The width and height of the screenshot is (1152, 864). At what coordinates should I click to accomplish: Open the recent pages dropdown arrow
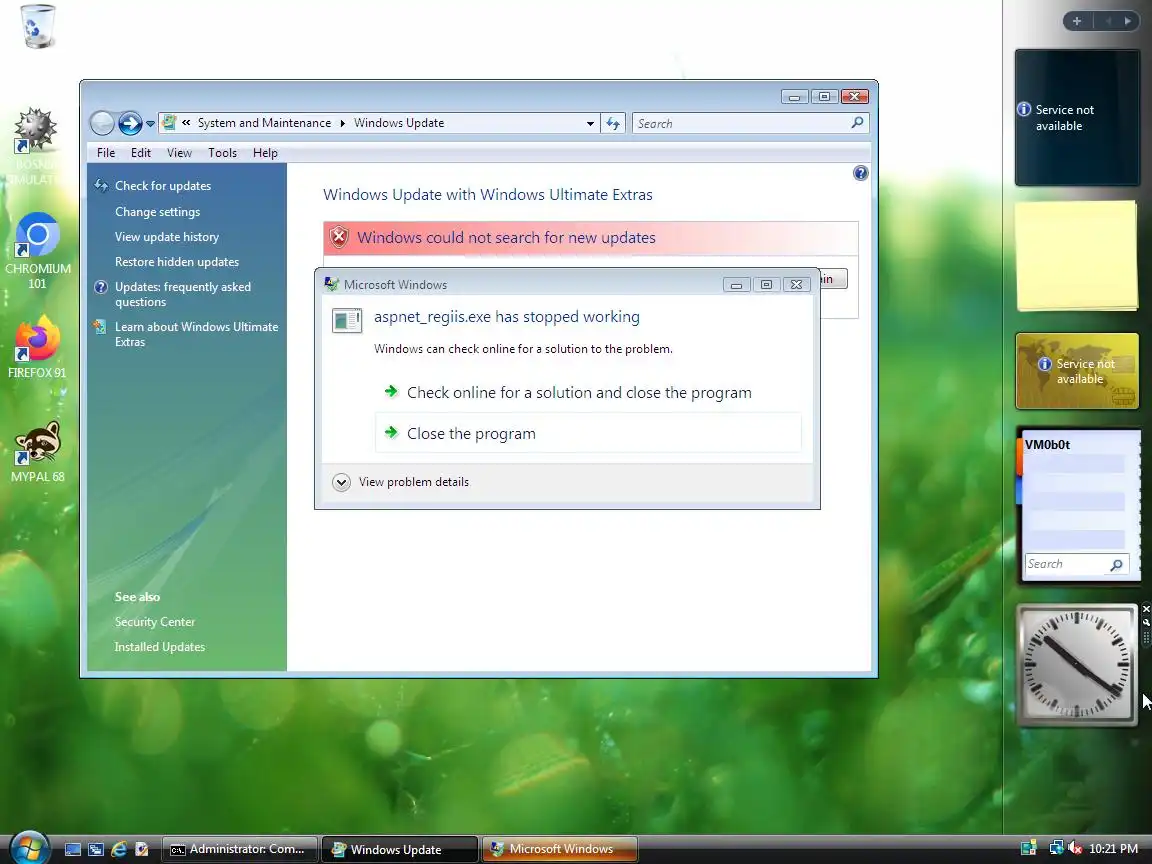pyautogui.click(x=150, y=123)
